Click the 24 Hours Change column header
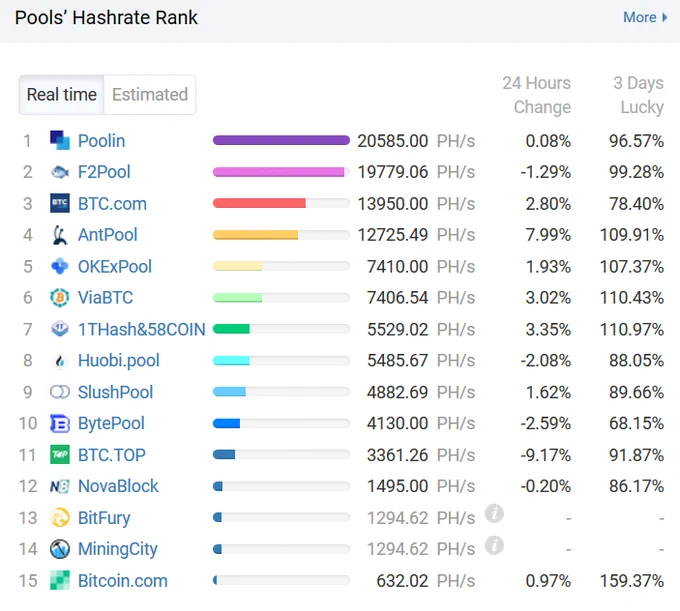 (536, 95)
